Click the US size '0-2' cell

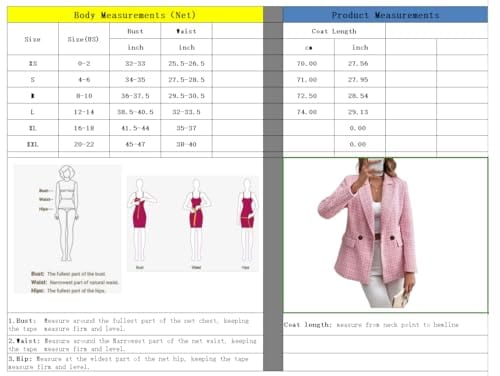[x=84, y=63]
